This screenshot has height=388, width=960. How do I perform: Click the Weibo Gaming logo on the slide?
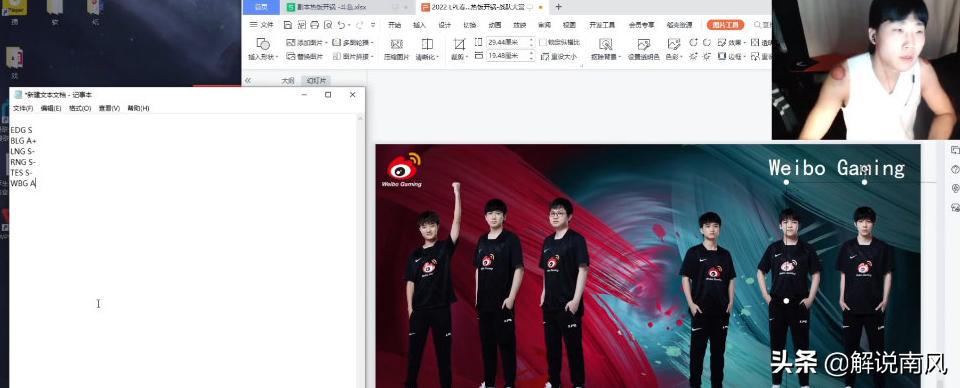403,169
